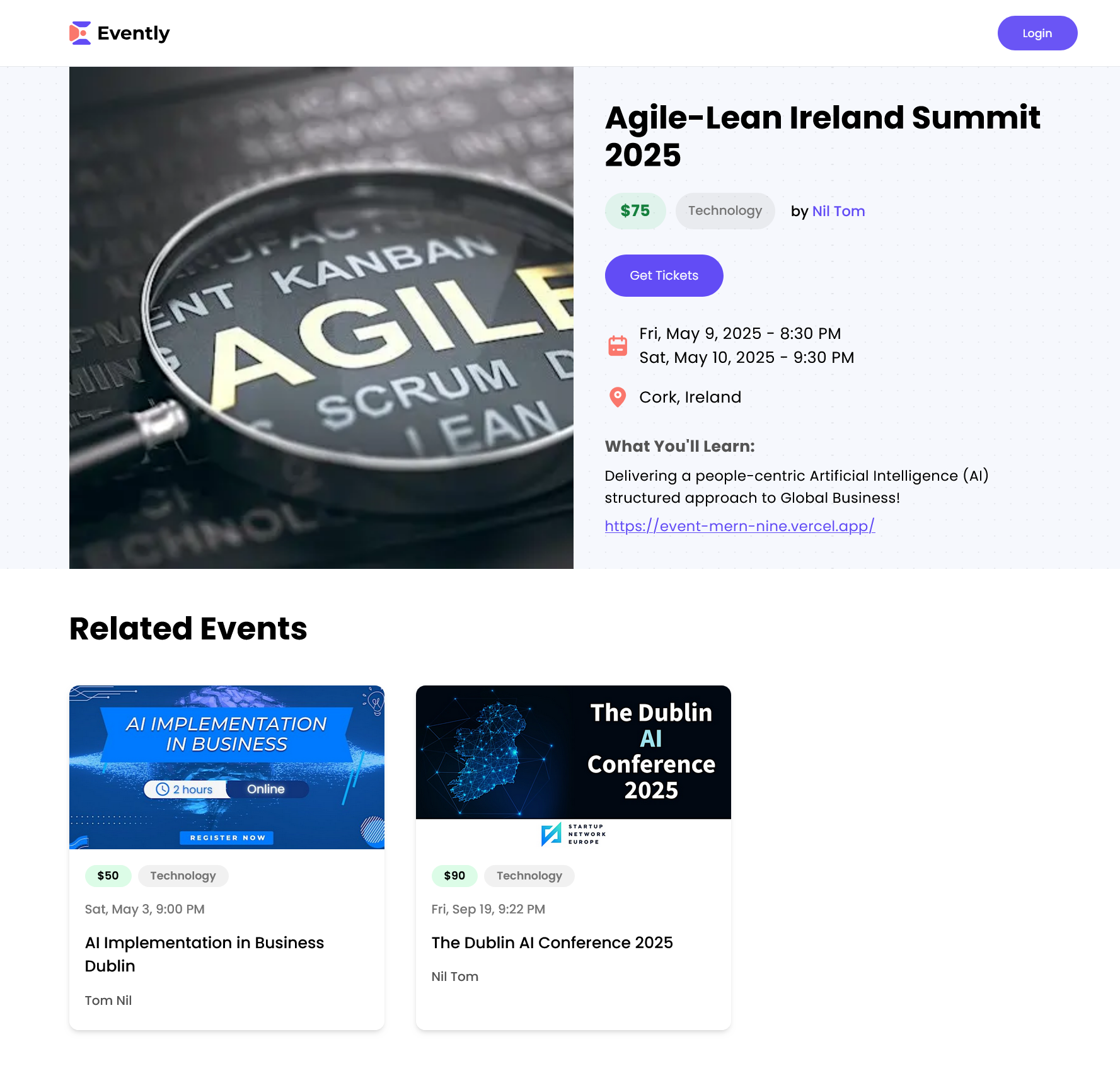The image size is (1120, 1066).
Task: Open the Agile magnifying glass event image
Action: 321,318
